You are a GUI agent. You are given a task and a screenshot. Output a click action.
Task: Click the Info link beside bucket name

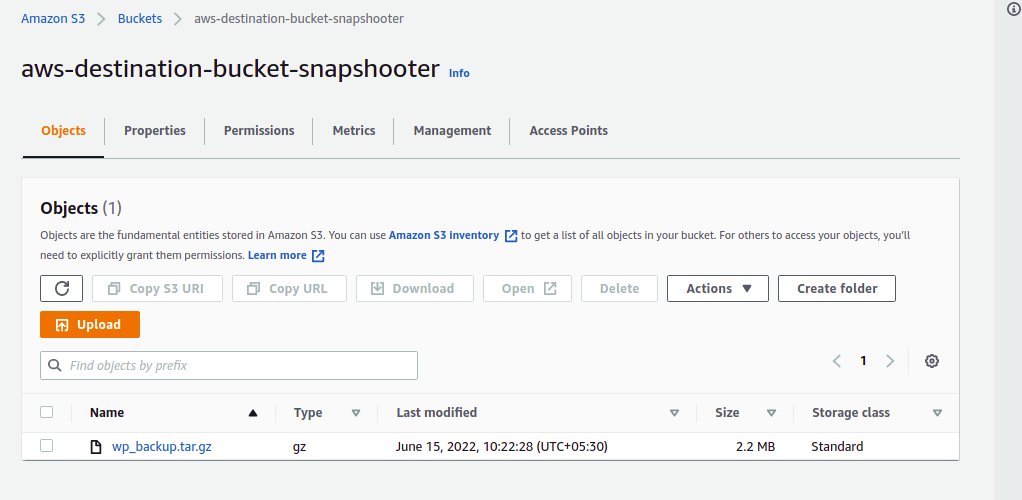coord(459,73)
